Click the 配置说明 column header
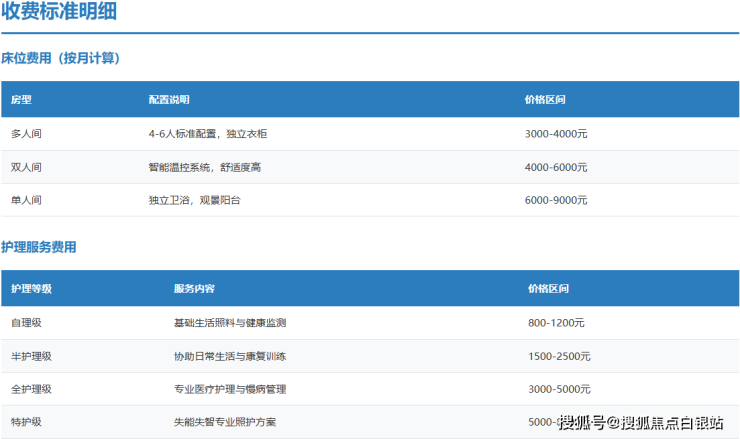Viewport: 740px width, 439px height. tap(168, 100)
